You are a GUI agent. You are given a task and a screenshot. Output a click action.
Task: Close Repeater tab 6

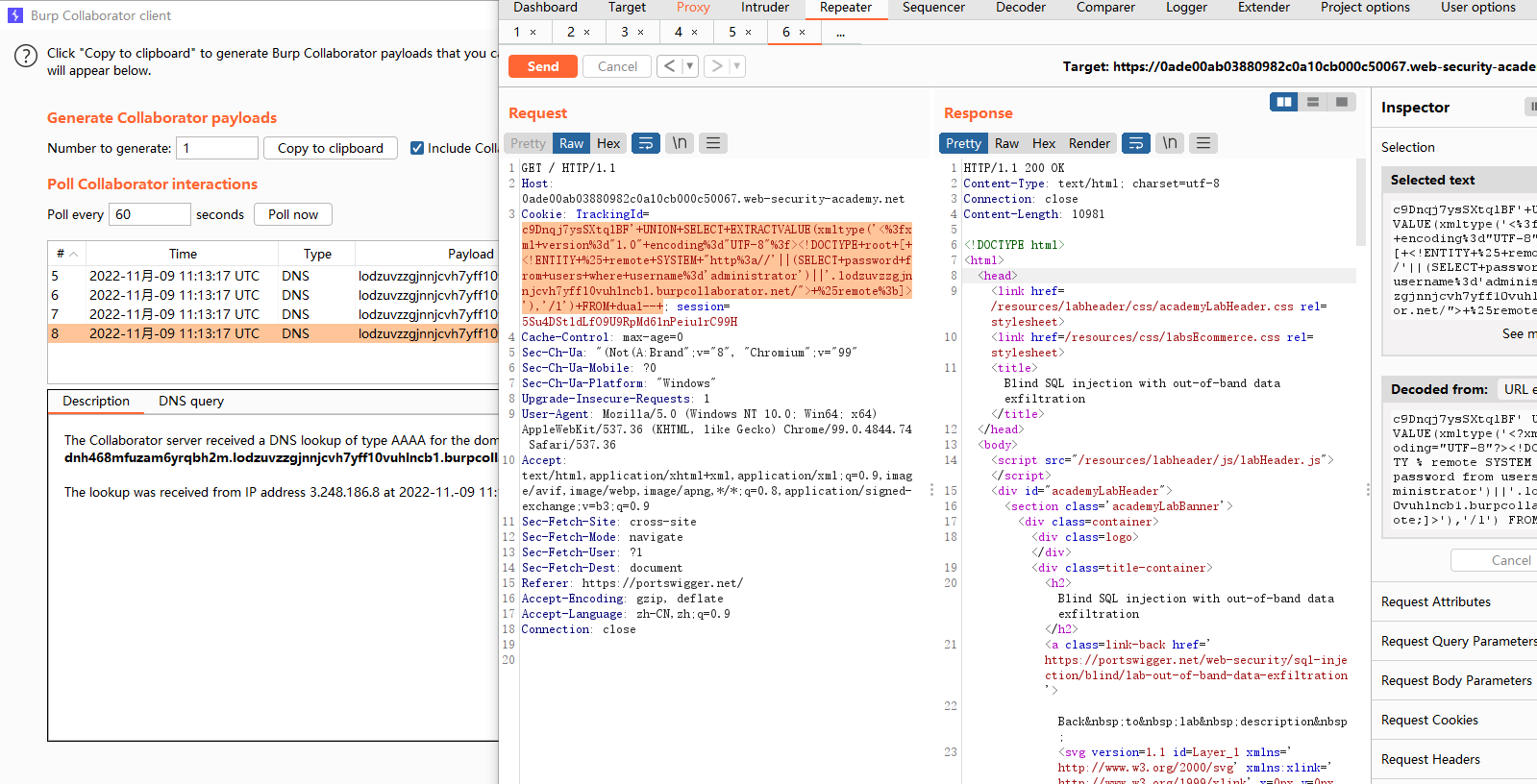(803, 33)
